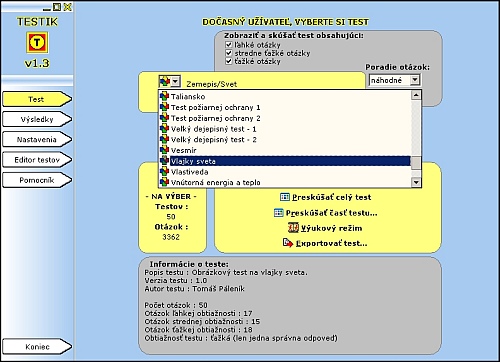Click the cube icon beside Taliansko
Screen dimensions: 500x362
tap(164, 96)
